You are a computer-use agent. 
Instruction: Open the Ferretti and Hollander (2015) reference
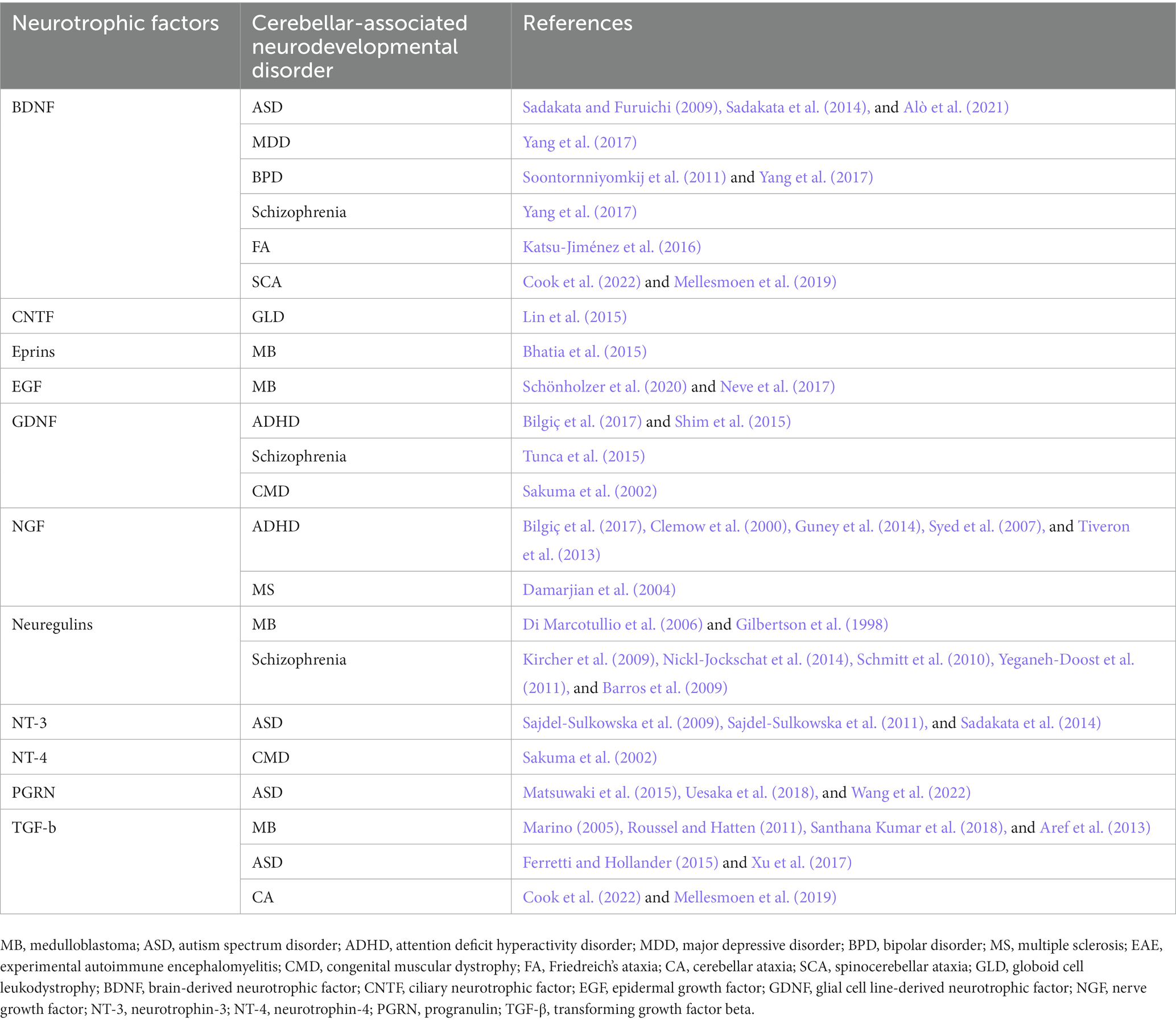point(621,862)
